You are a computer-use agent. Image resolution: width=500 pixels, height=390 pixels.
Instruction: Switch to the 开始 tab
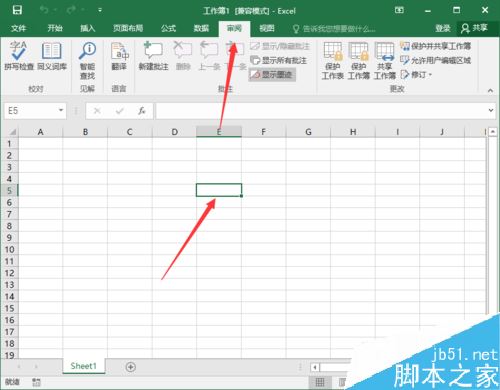click(55, 28)
